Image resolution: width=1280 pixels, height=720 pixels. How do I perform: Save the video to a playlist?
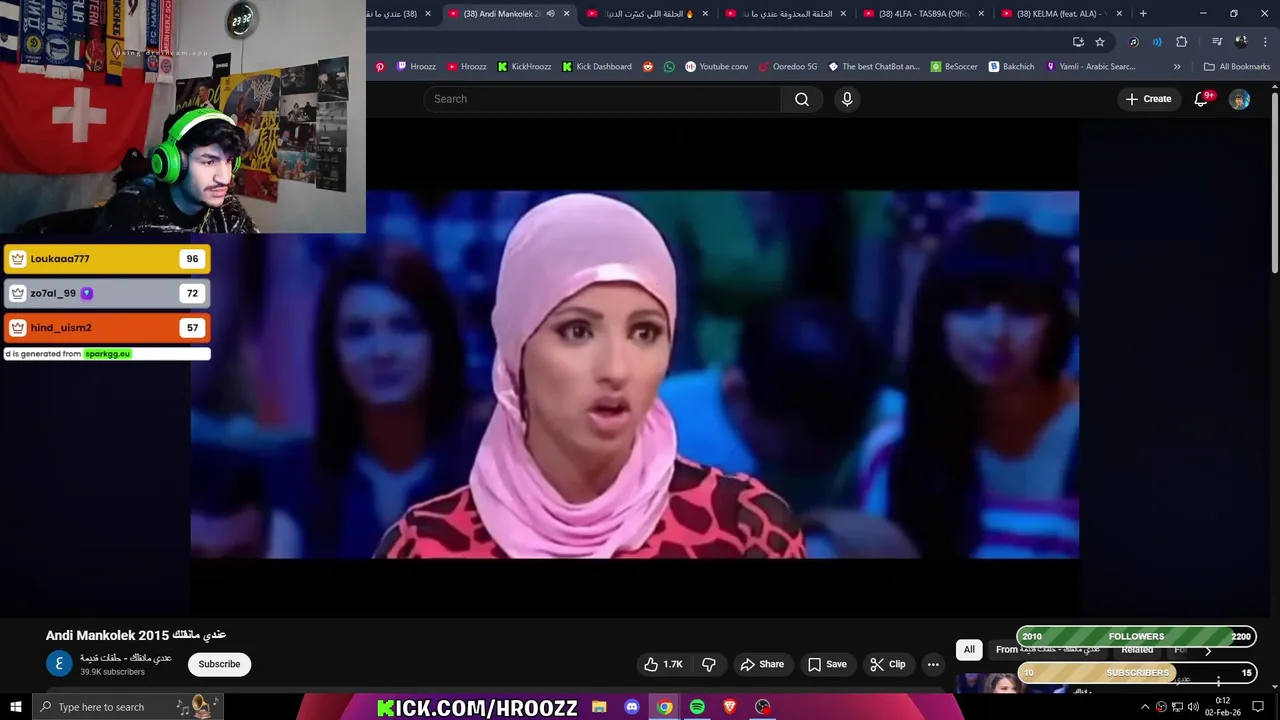827,664
